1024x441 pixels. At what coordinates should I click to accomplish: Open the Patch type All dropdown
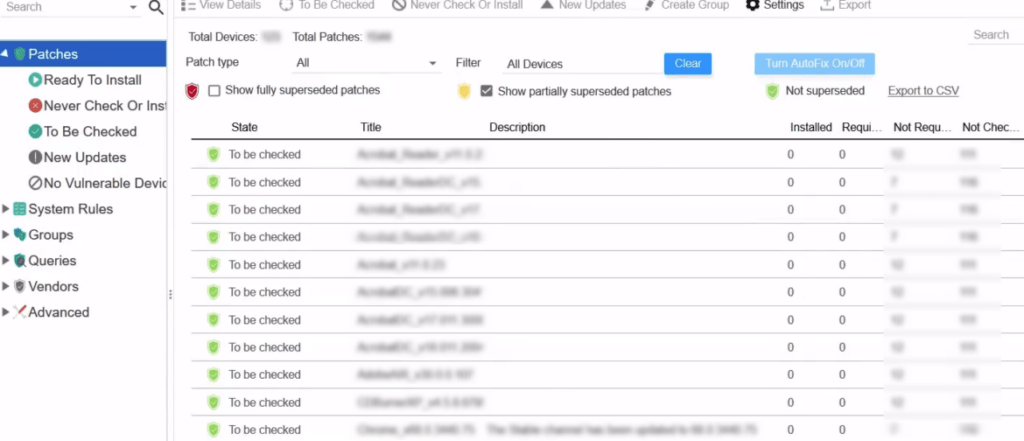coord(366,63)
